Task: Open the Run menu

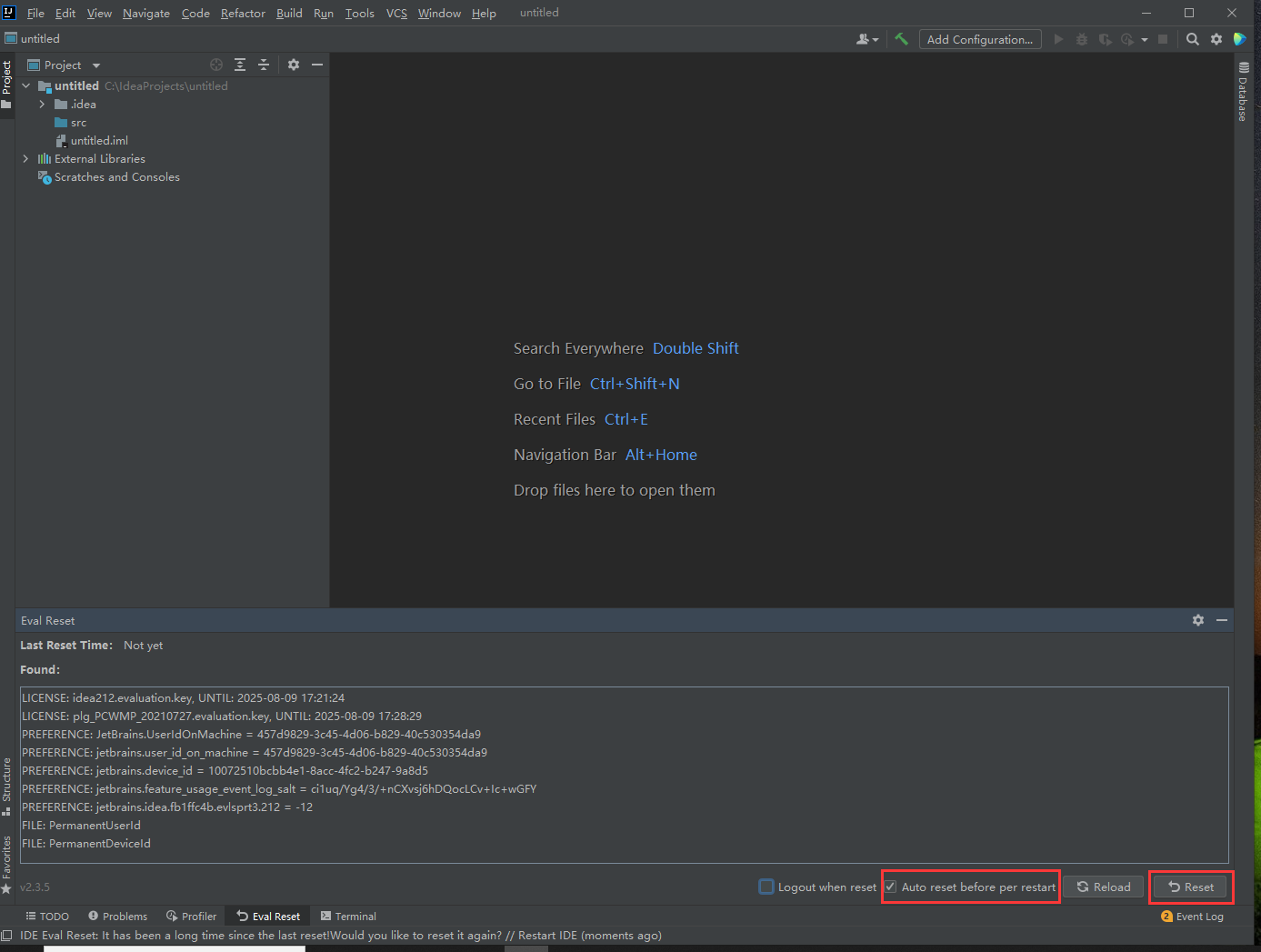Action: 324,13
